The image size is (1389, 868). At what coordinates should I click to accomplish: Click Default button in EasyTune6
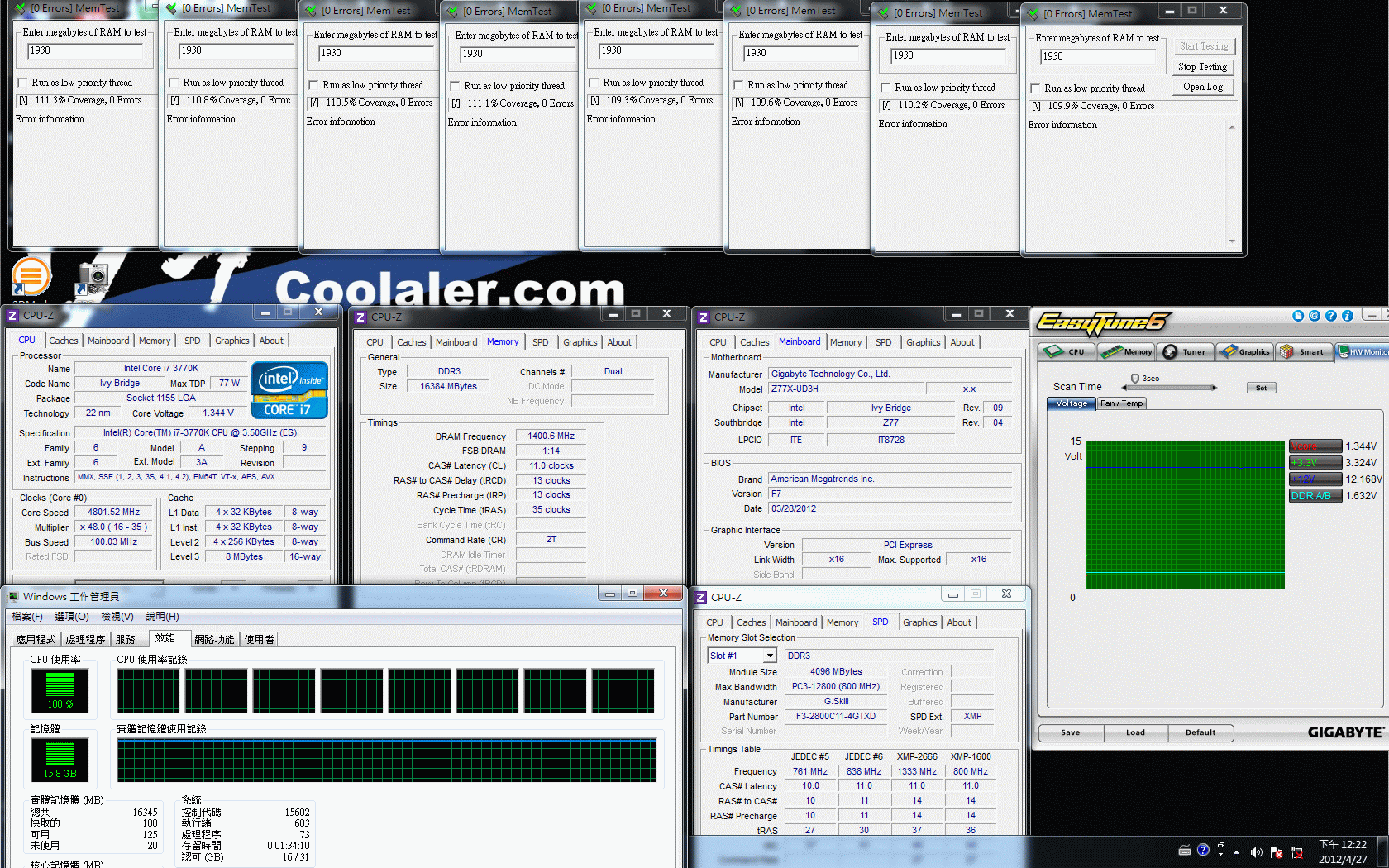coord(1200,732)
